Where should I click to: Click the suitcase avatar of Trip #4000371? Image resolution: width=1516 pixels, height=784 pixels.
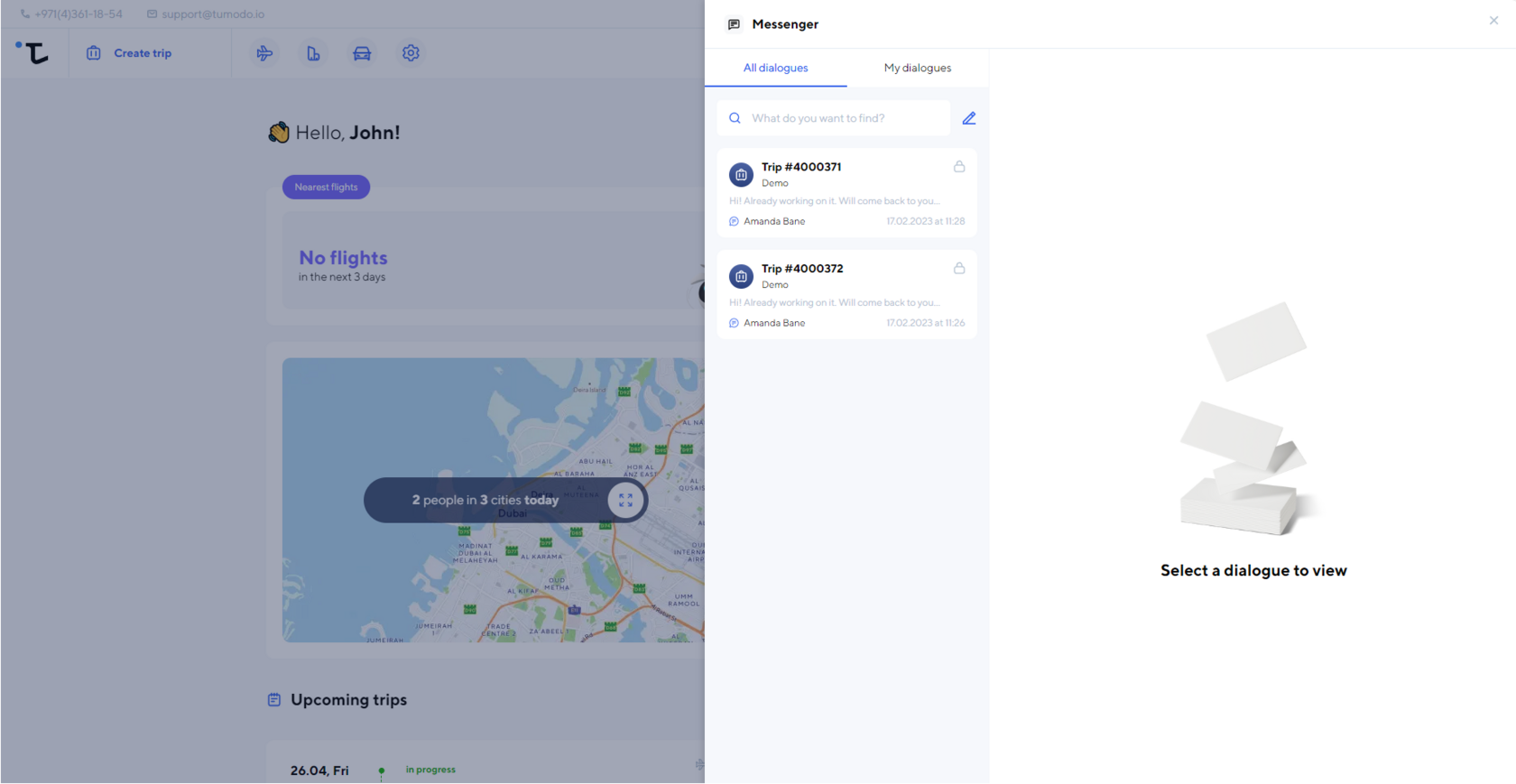[741, 175]
